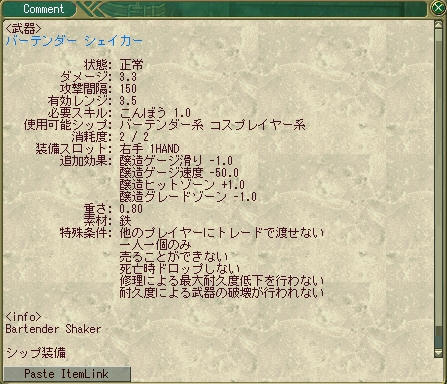The width and height of the screenshot is (447, 384).
Task: Click effect 醸造グレードゾーン -1.0
Action: click(188, 197)
